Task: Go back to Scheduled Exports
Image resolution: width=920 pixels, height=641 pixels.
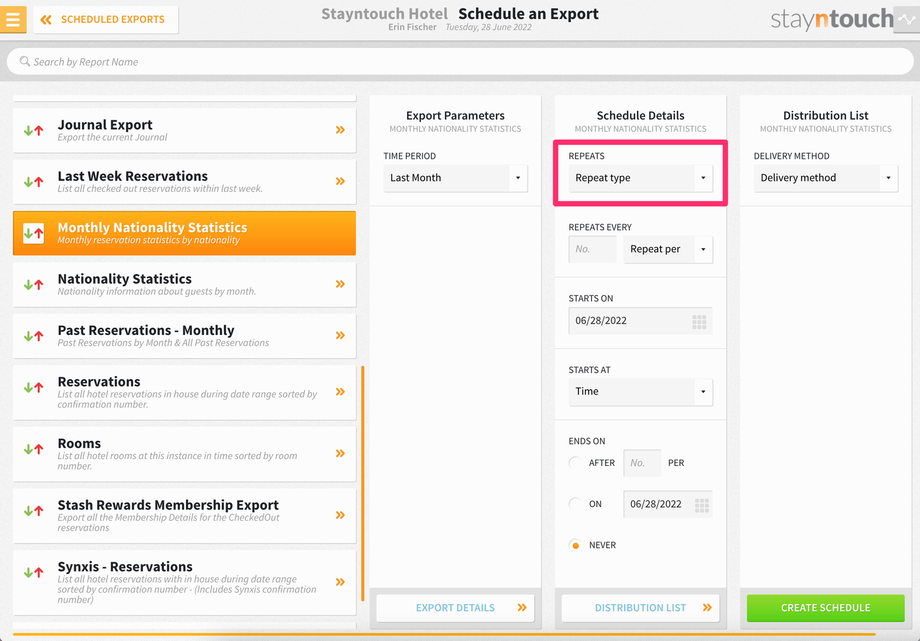Action: pos(106,19)
